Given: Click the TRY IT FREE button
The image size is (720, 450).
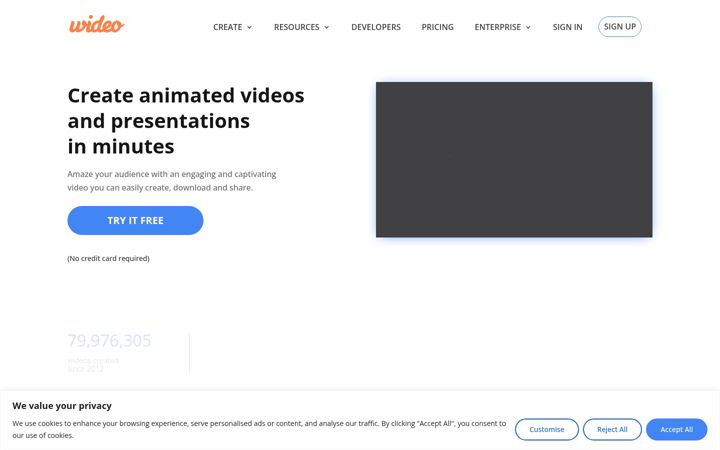Looking at the screenshot, I should click(x=135, y=220).
